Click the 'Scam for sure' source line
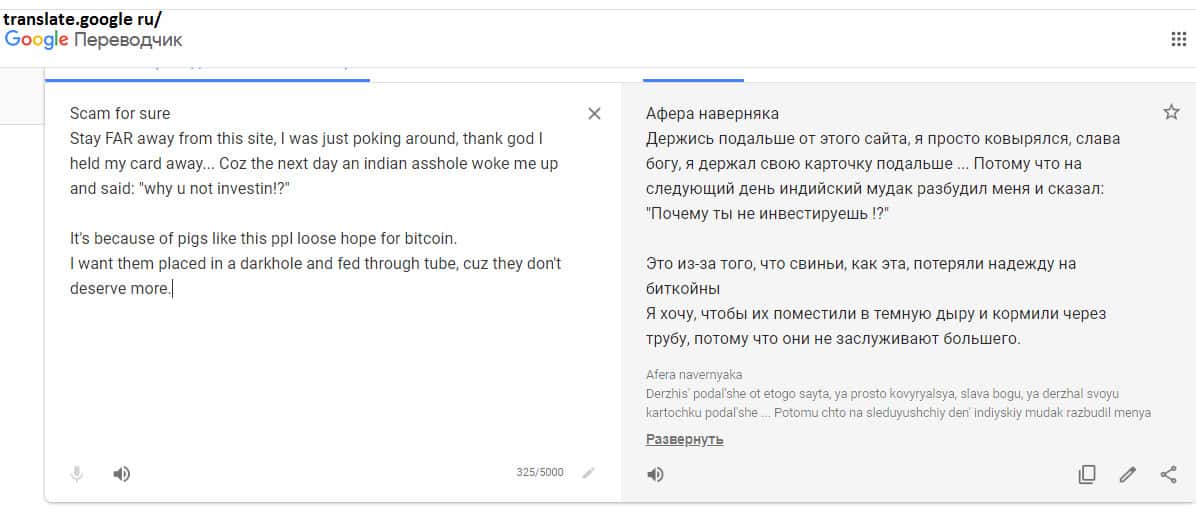Screen dimensions: 1196x509 tap(120, 113)
